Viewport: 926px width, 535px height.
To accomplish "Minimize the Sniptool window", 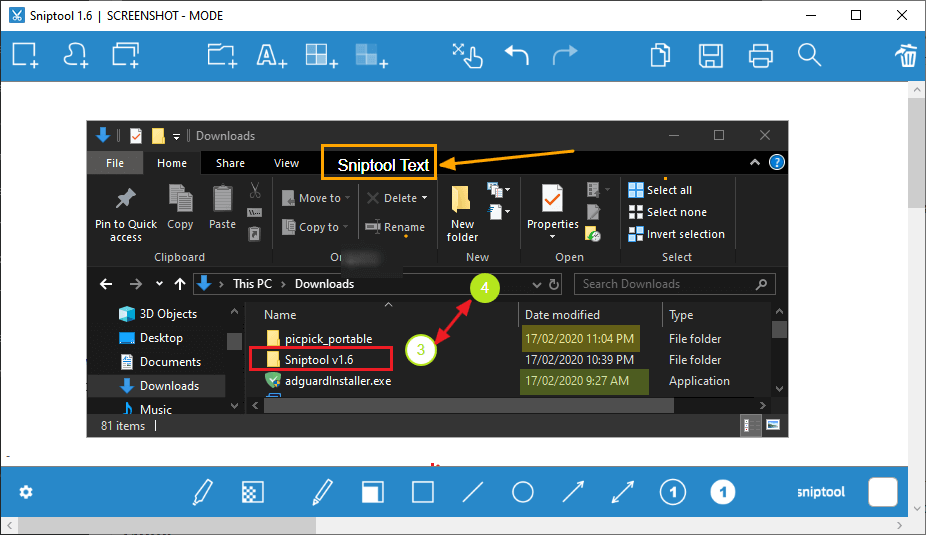I will coord(811,15).
